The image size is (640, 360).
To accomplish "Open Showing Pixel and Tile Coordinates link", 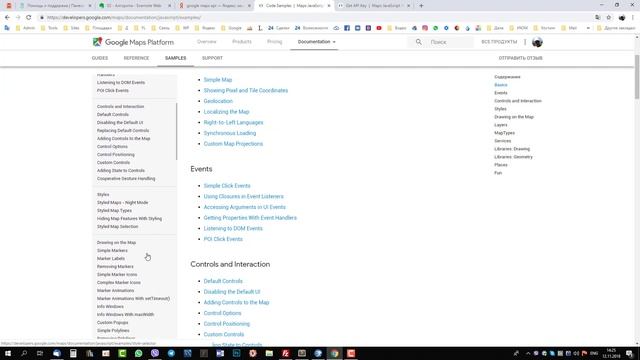I will 246,90.
